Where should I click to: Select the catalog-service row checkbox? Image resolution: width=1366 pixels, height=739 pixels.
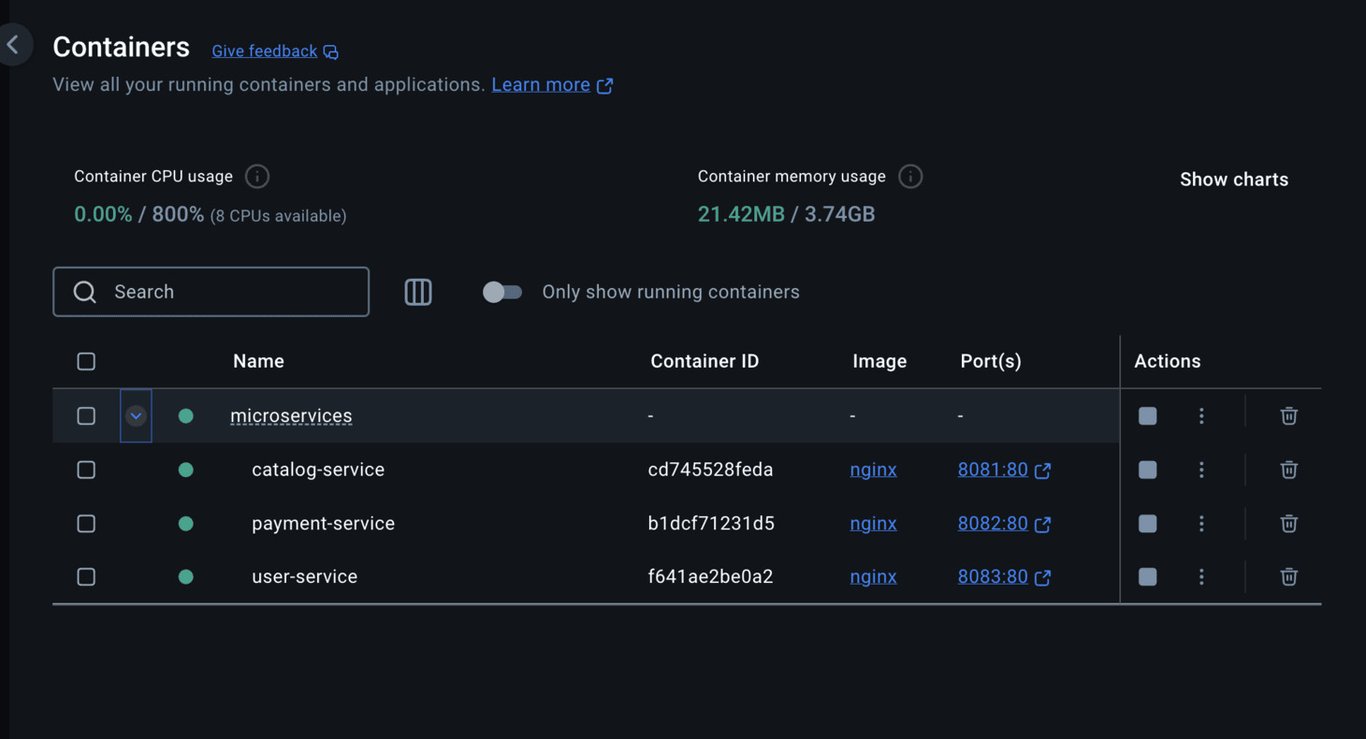85,468
